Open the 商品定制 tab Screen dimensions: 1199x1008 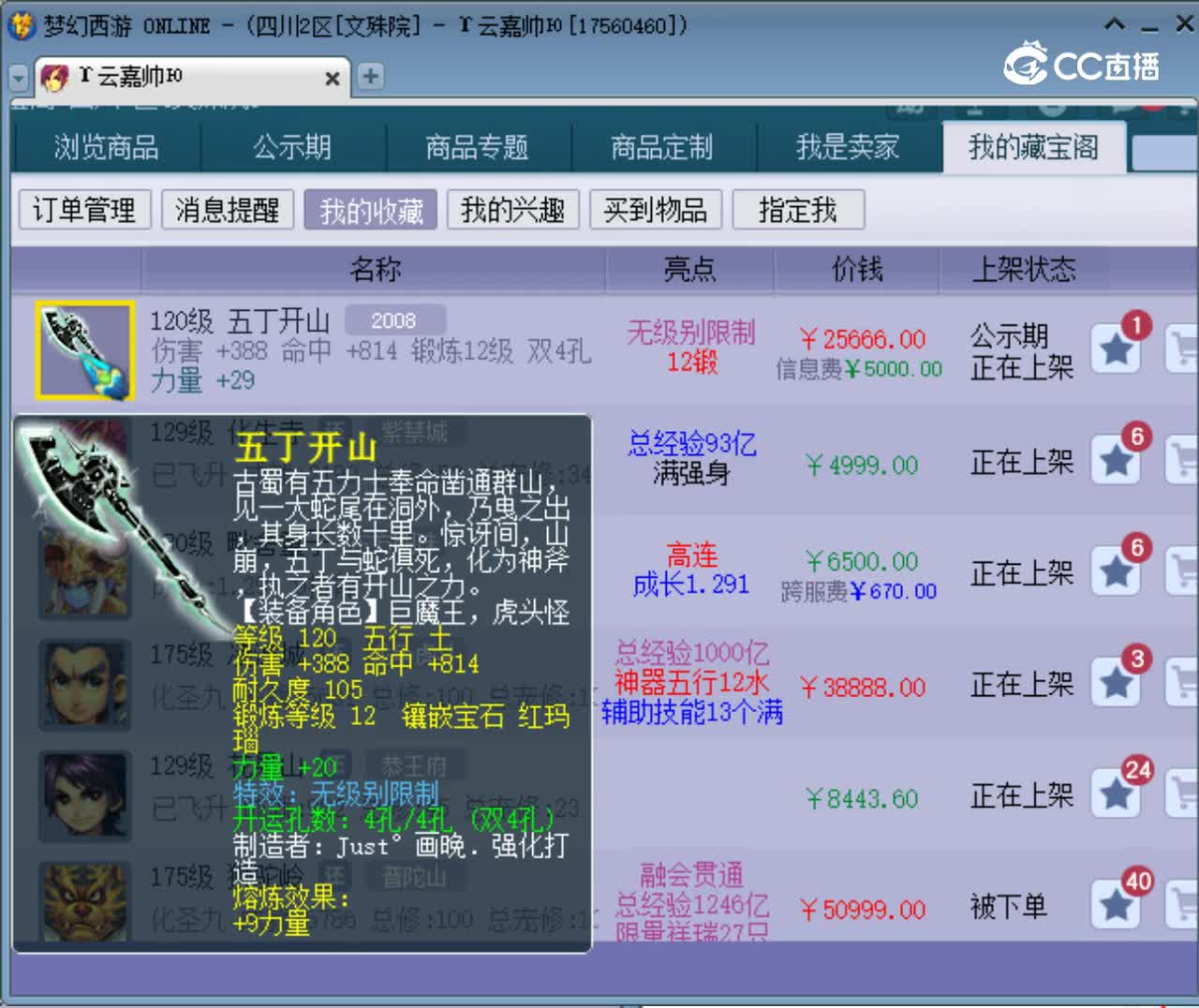pyautogui.click(x=662, y=147)
